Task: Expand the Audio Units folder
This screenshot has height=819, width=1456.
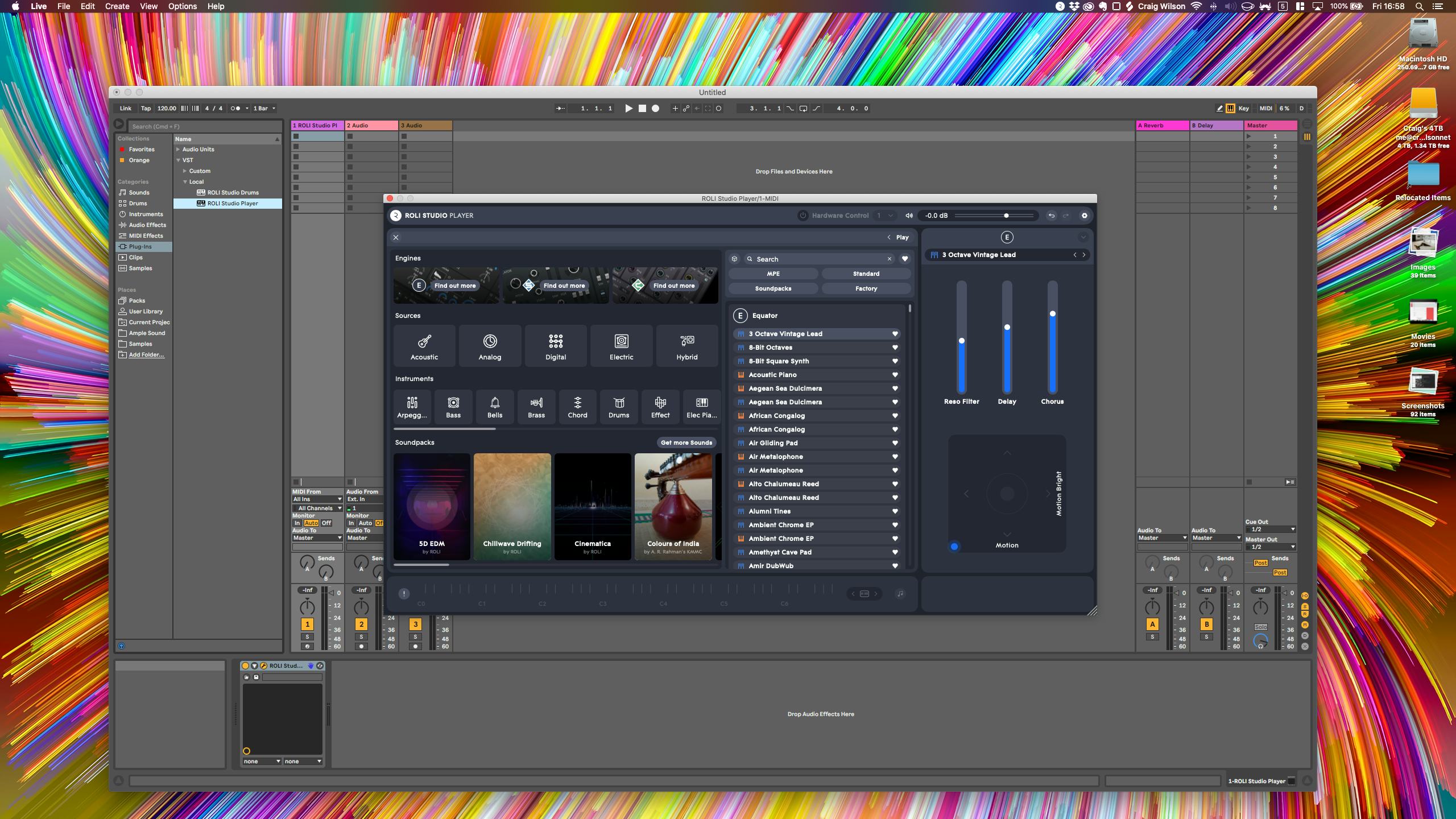Action: click(178, 150)
